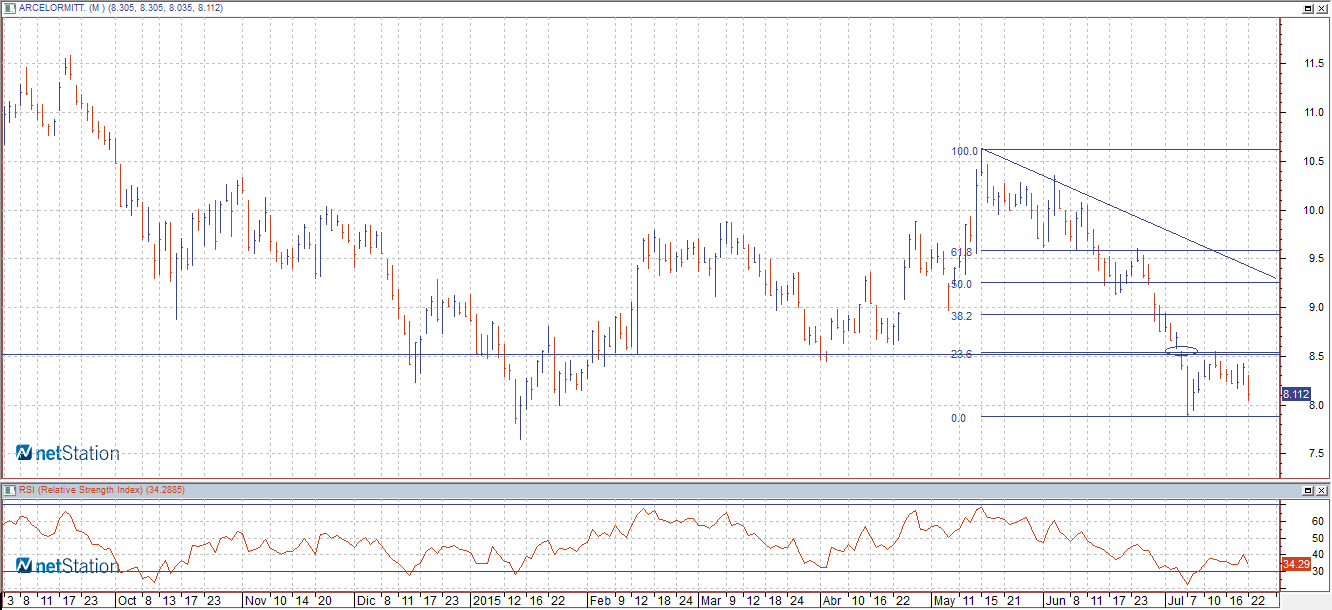Close the ARCELORMITT. price chart panel
This screenshot has width=1332, height=610.
(x=1322, y=8)
